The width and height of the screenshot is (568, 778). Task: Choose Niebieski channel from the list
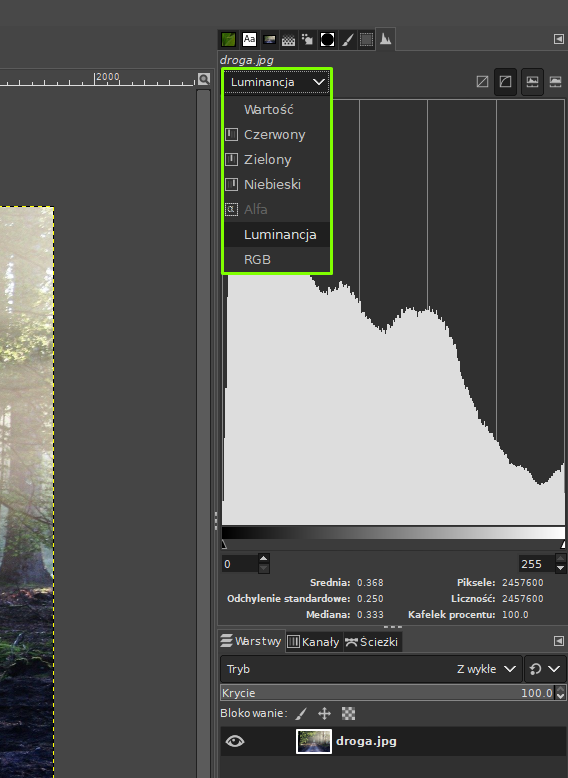click(277, 184)
